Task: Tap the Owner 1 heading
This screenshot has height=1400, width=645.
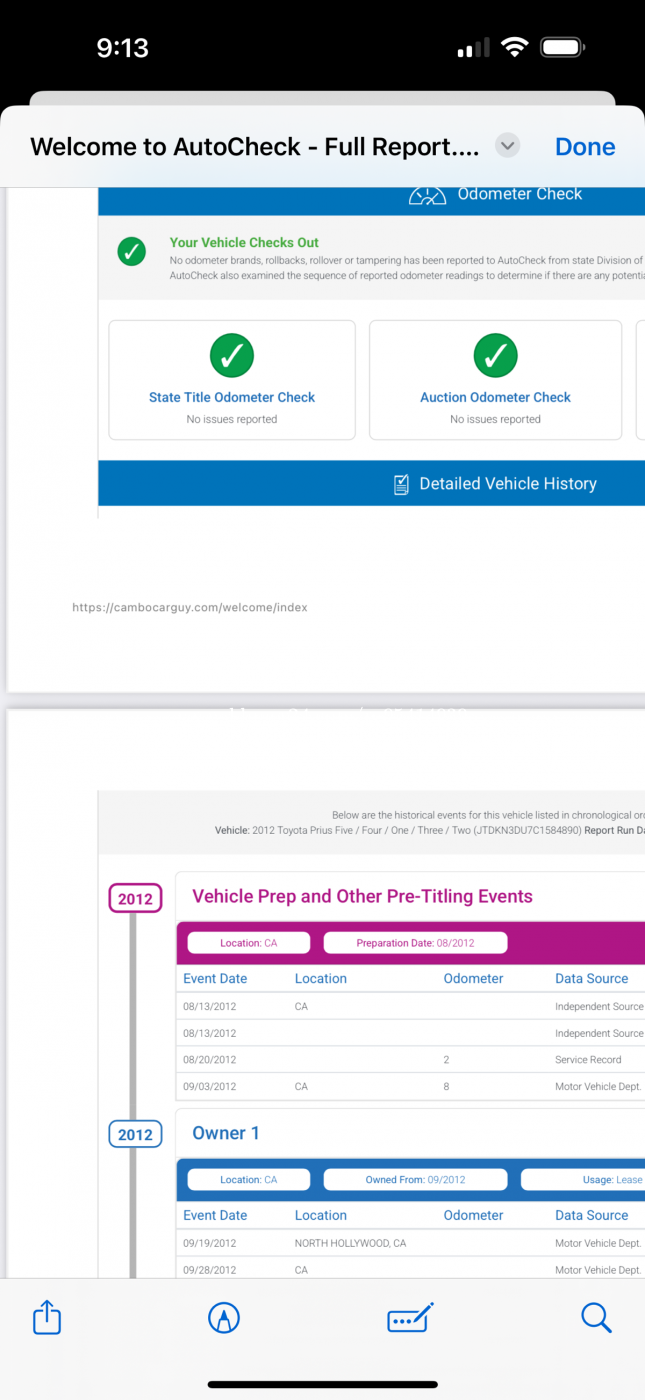Action: (226, 1133)
